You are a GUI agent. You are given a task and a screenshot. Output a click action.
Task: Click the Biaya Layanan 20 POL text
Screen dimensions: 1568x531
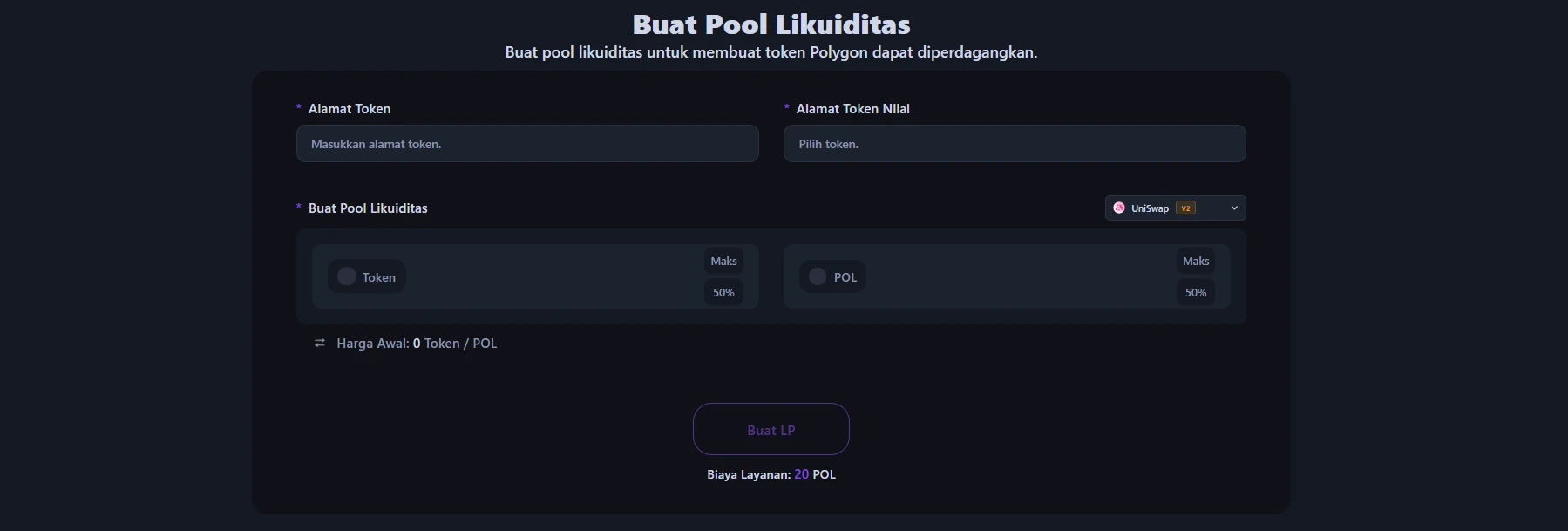771,475
